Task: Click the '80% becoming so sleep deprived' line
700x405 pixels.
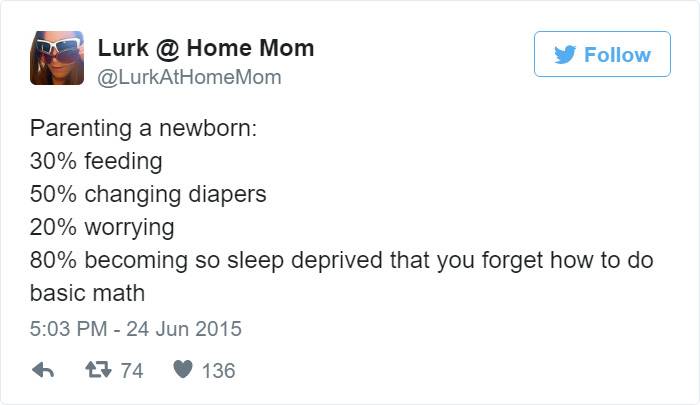Action: (342, 260)
